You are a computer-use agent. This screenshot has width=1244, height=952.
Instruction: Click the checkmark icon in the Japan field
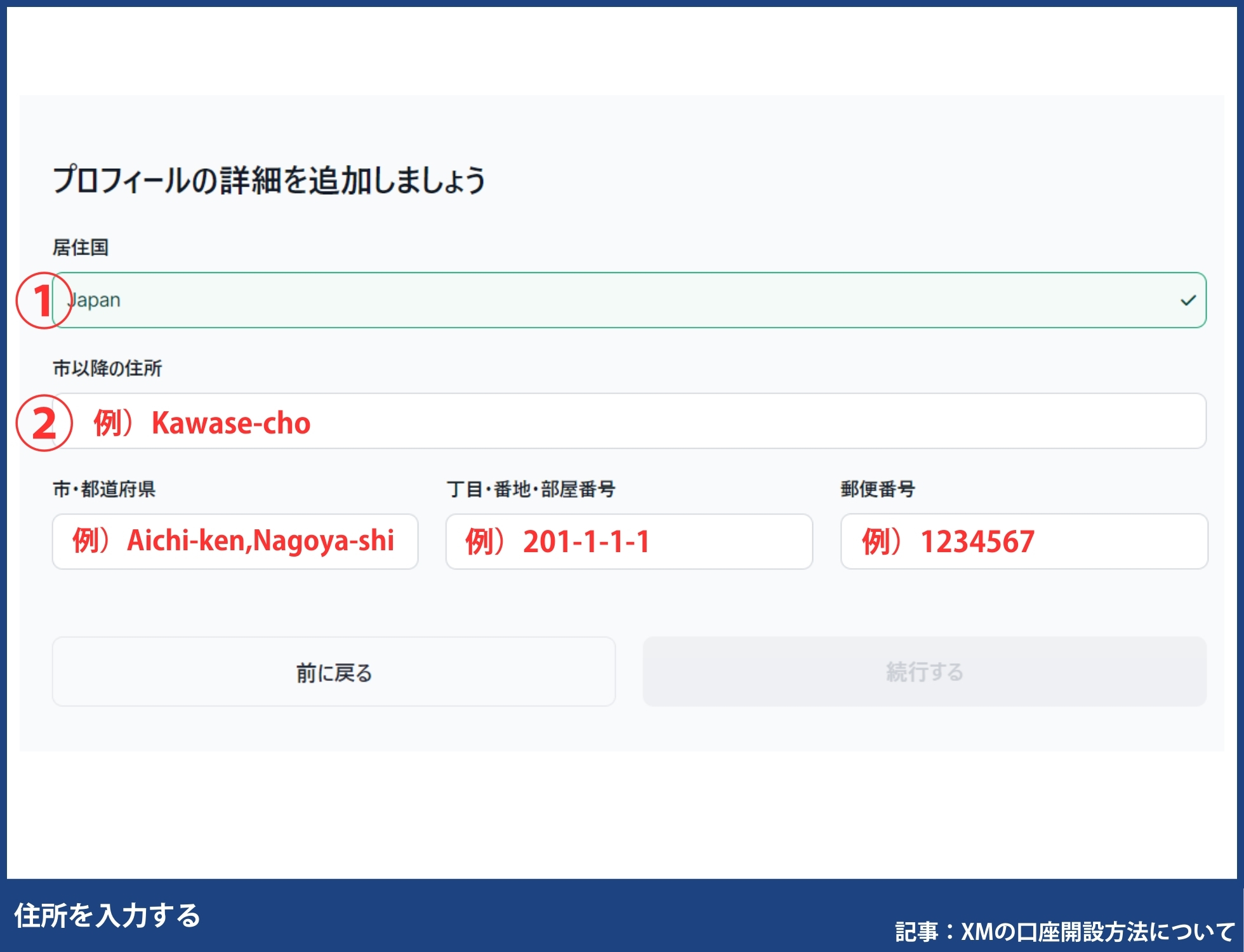coord(1188,300)
